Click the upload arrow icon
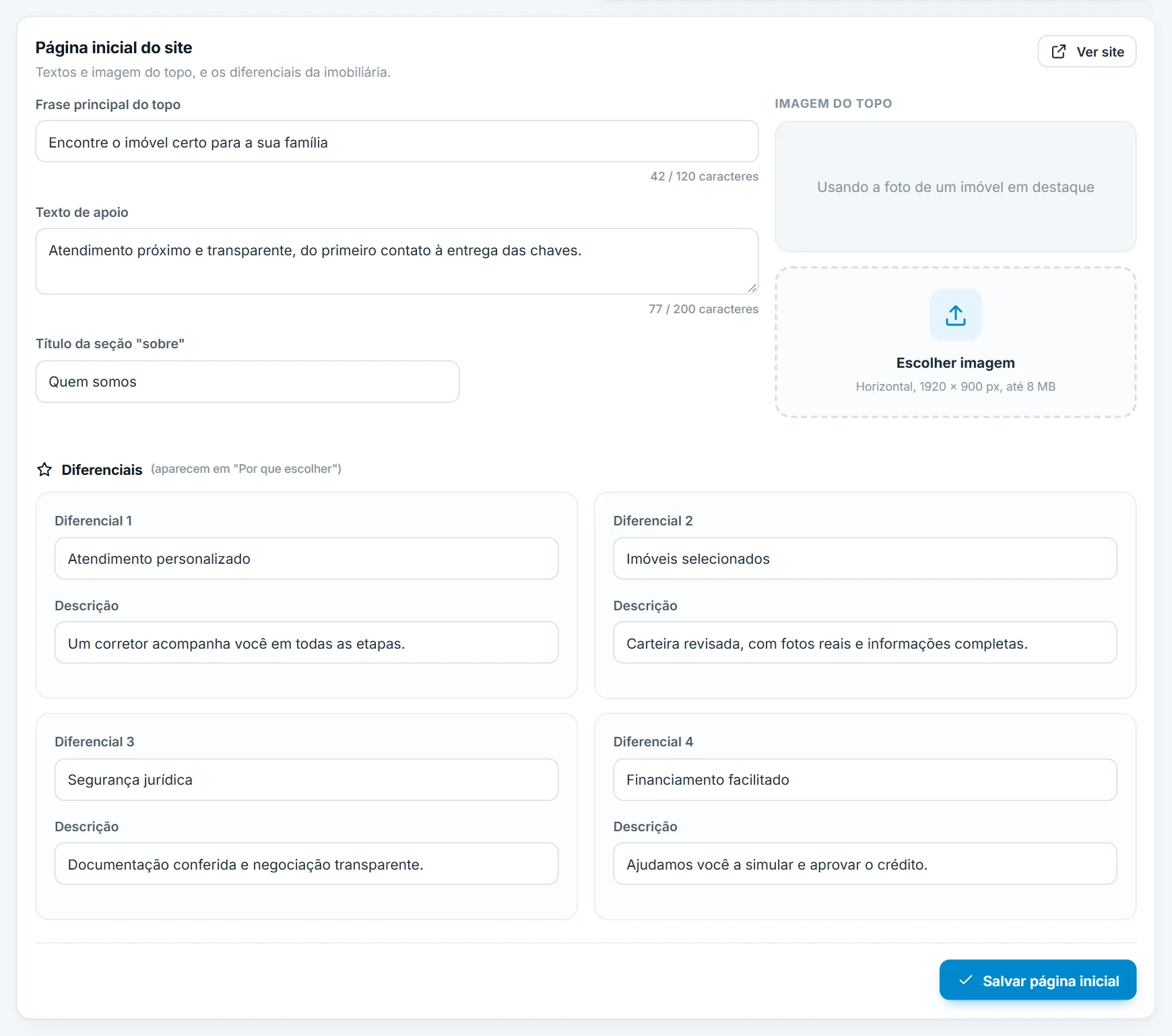This screenshot has height=1036, width=1172. (x=955, y=315)
